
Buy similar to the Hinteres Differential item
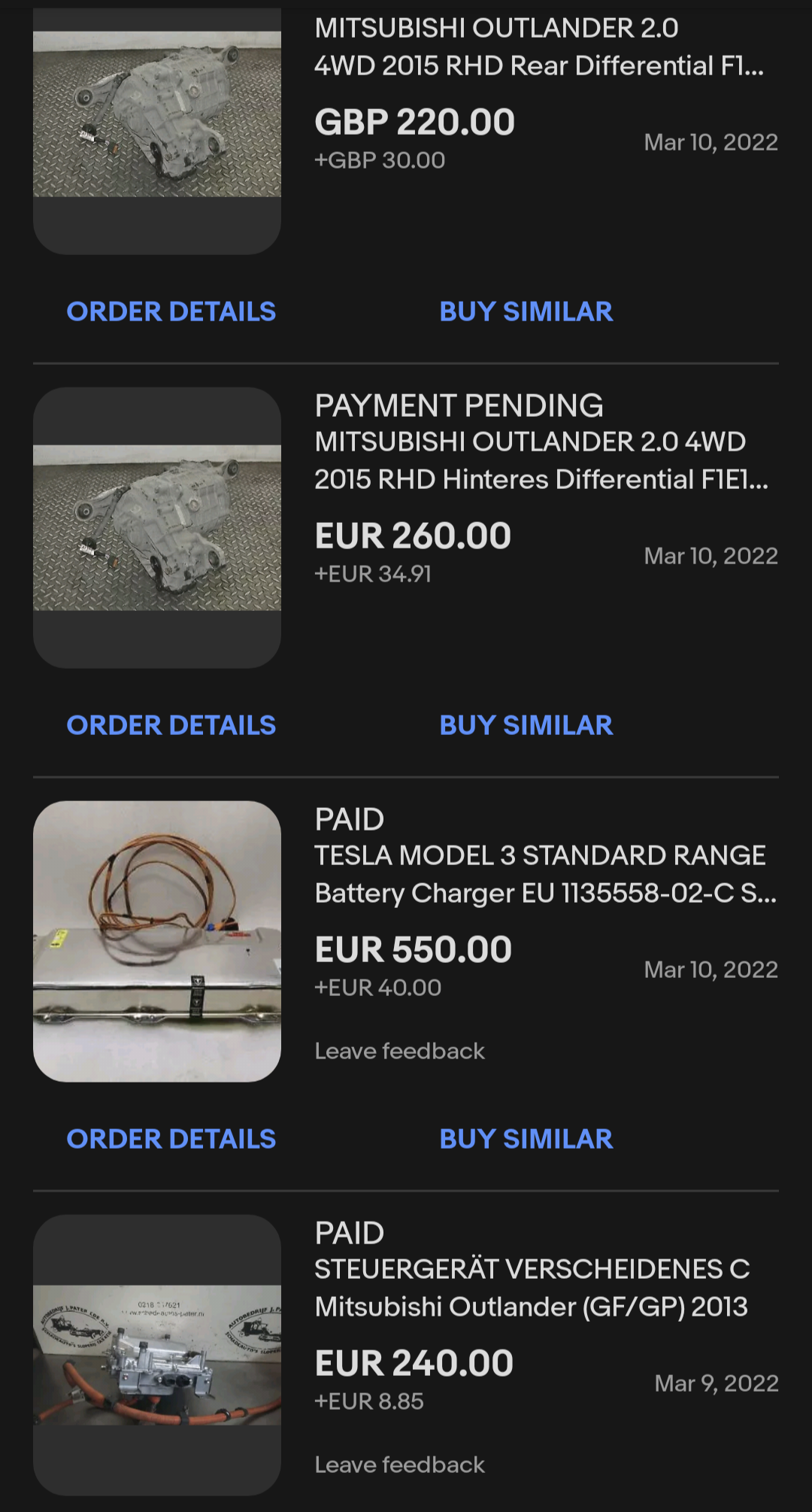pos(526,725)
